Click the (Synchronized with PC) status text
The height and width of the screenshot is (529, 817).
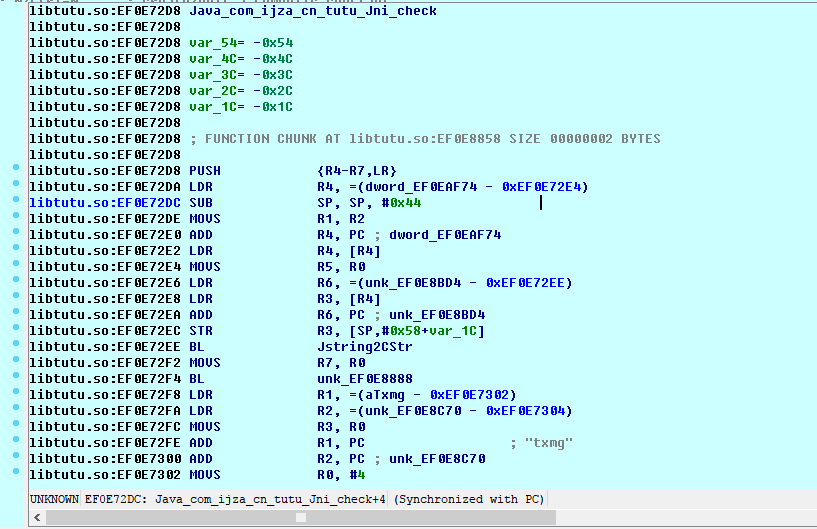coord(469,499)
